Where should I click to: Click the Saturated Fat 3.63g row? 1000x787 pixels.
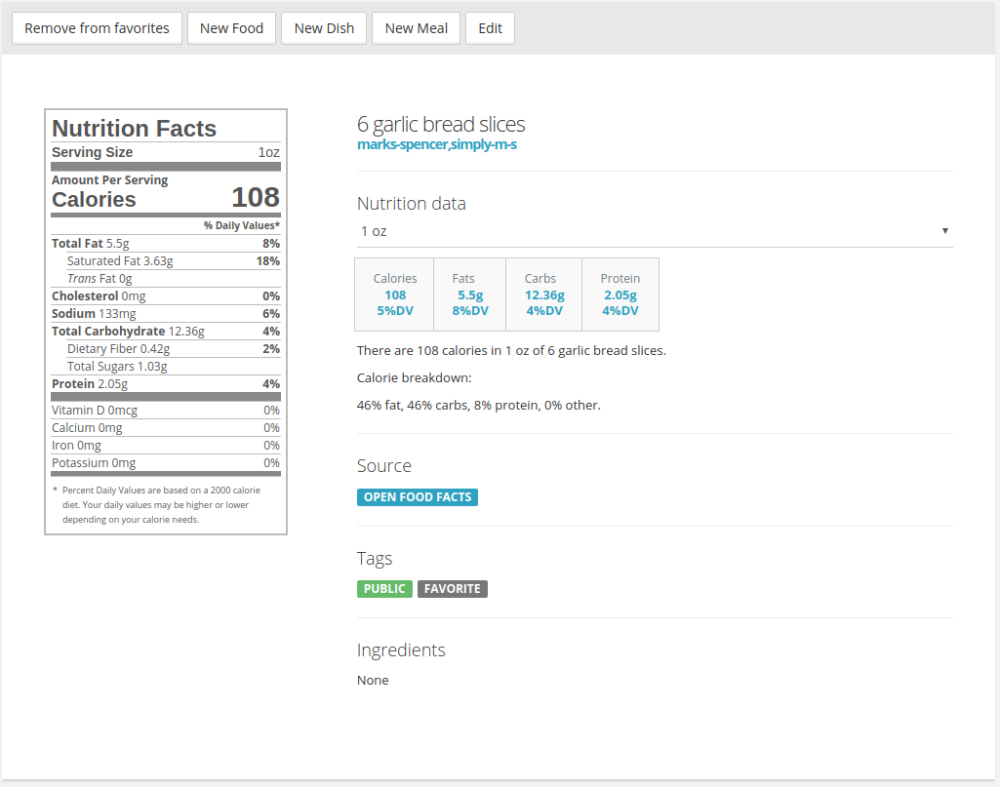[166, 261]
